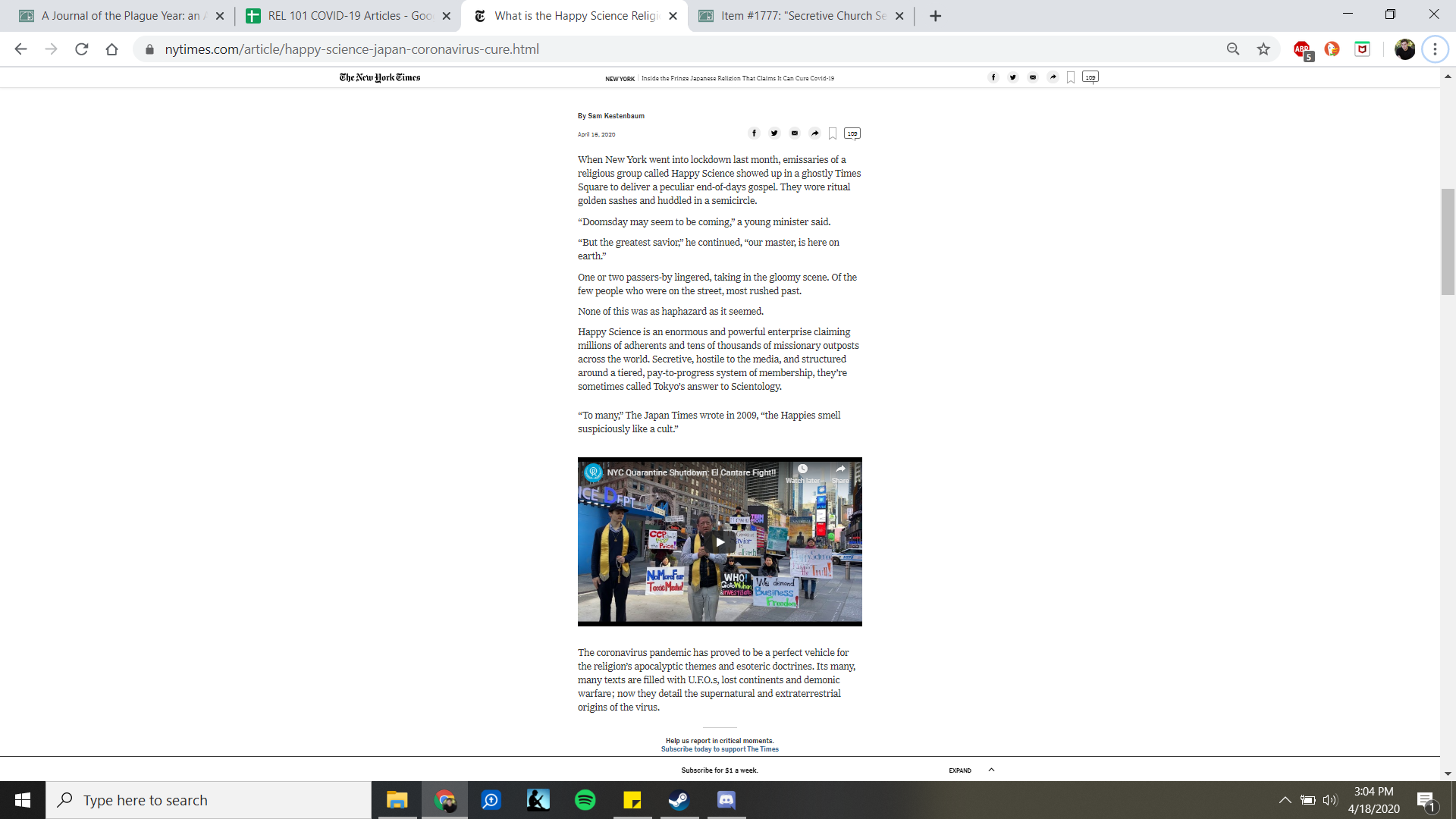Bookmark this page with star icon

[1263, 49]
